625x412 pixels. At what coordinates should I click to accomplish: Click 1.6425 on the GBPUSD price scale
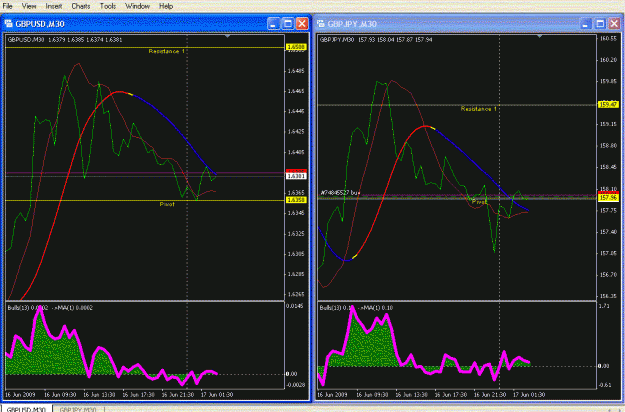coord(296,131)
